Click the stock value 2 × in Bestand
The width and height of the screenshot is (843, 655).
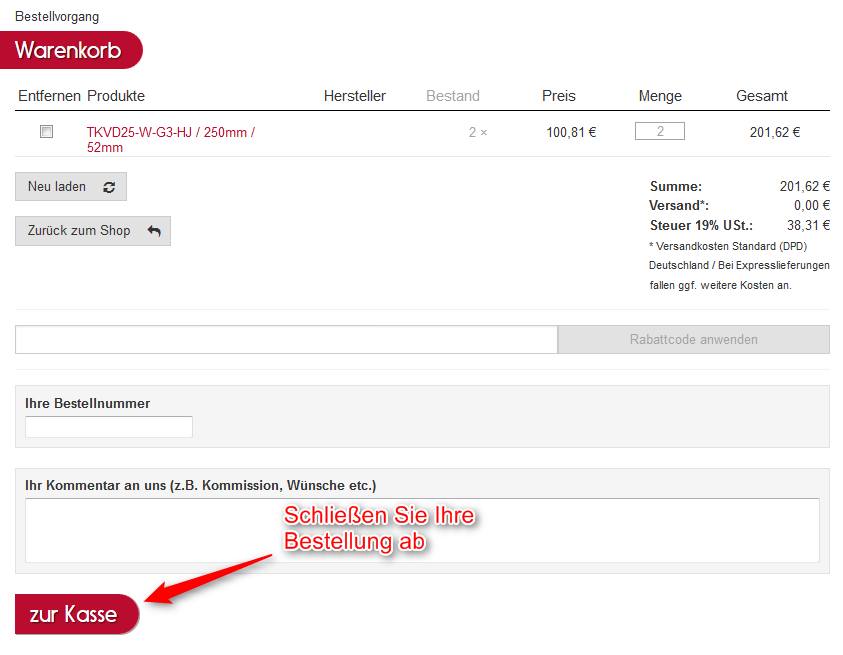(x=478, y=132)
